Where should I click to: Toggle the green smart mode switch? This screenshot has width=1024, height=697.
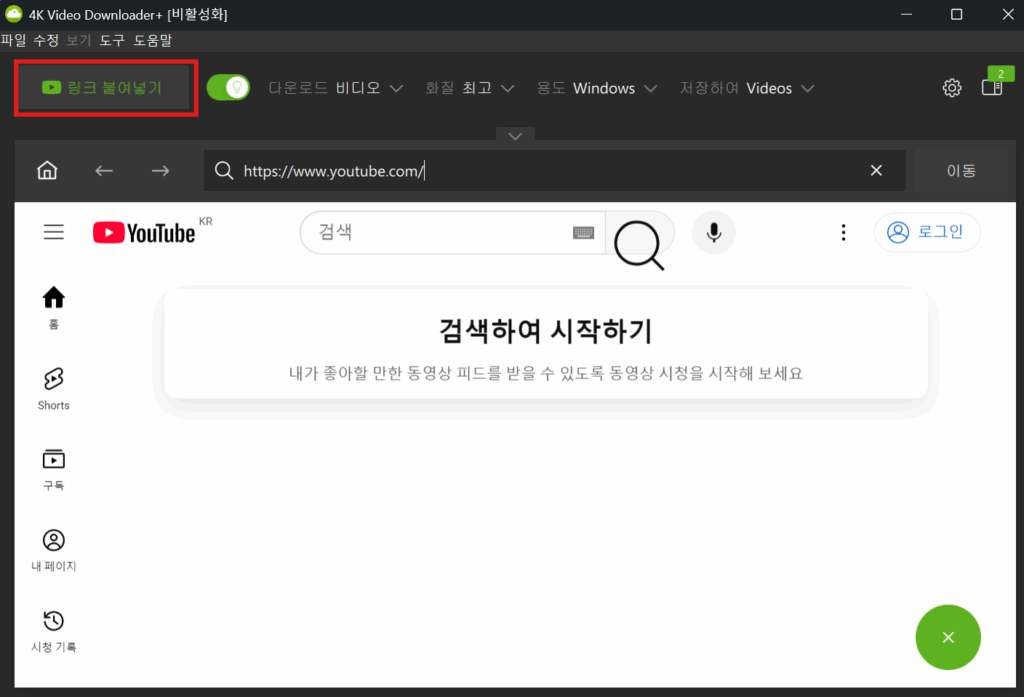(228, 88)
